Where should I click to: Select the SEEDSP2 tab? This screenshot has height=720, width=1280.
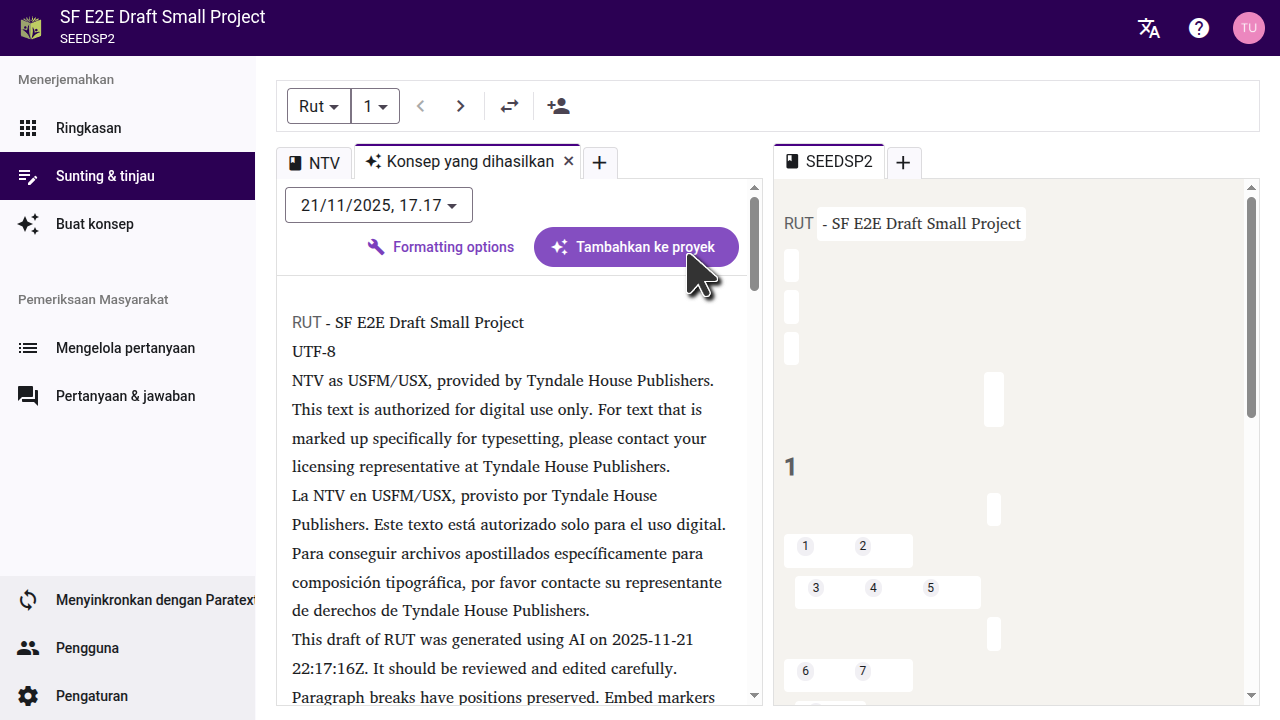(829, 162)
